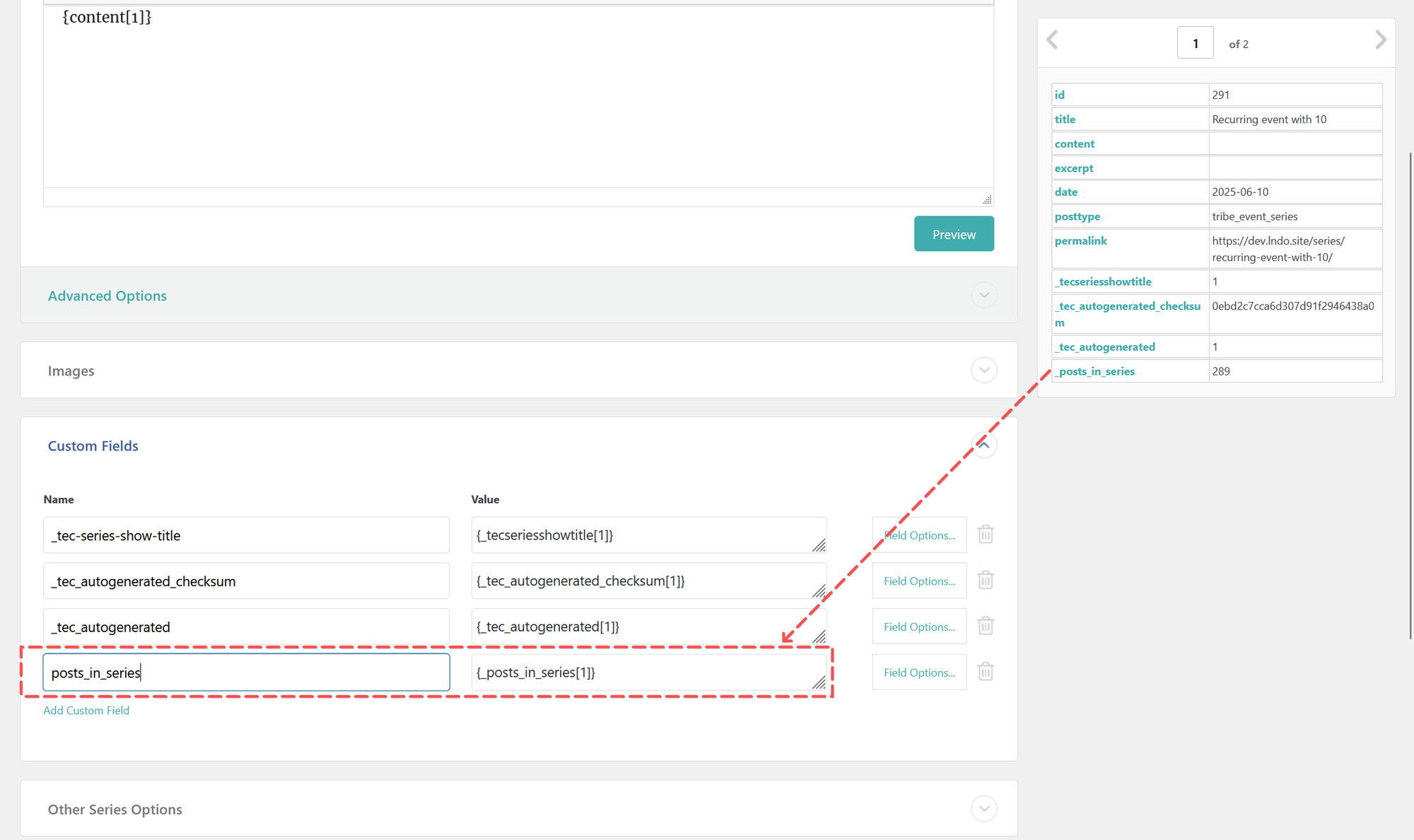Collapse the Custom Fields section
The width and height of the screenshot is (1414, 840).
tap(983, 445)
